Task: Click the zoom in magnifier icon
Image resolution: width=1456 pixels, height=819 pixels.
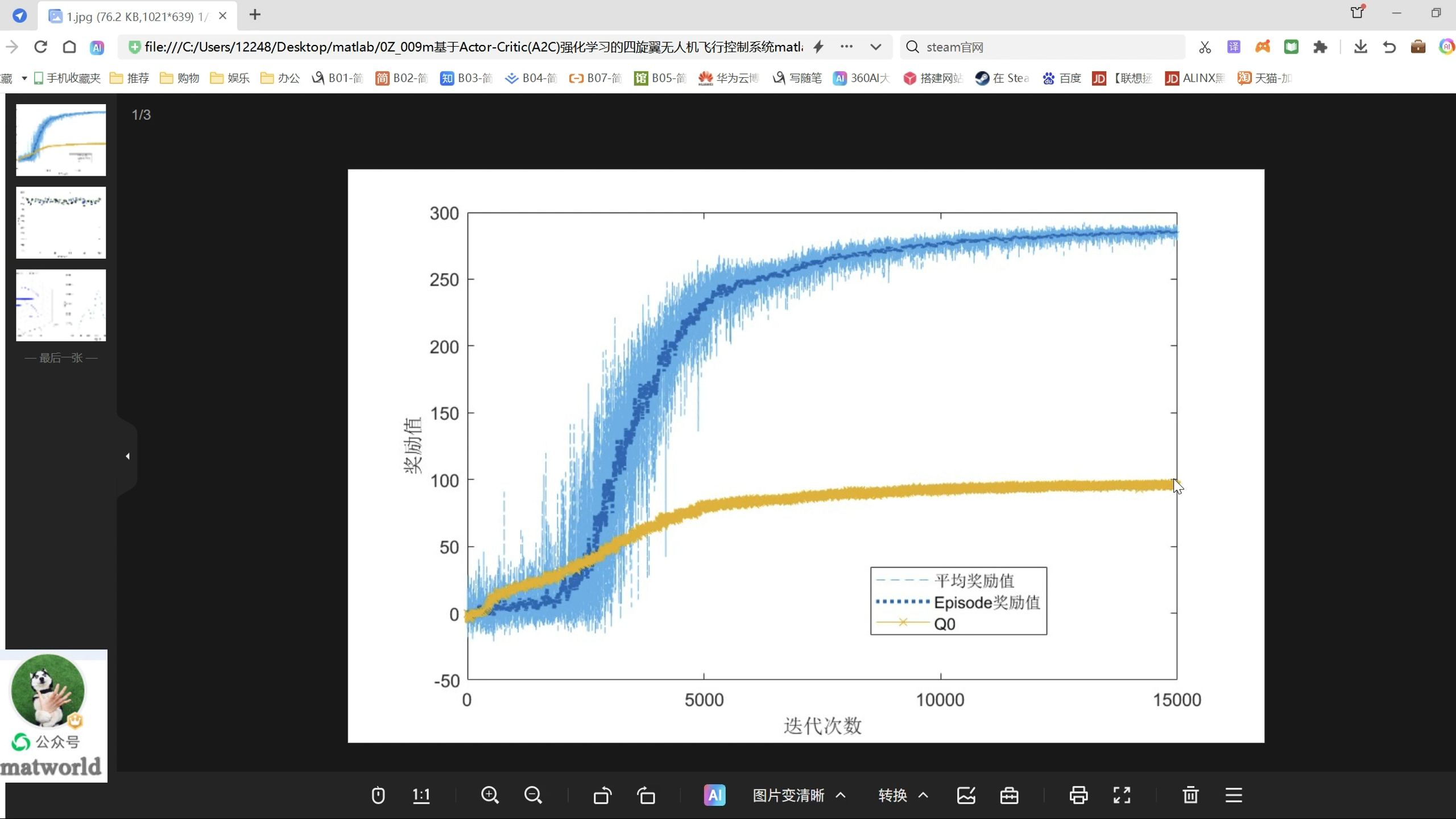Action: [490, 795]
